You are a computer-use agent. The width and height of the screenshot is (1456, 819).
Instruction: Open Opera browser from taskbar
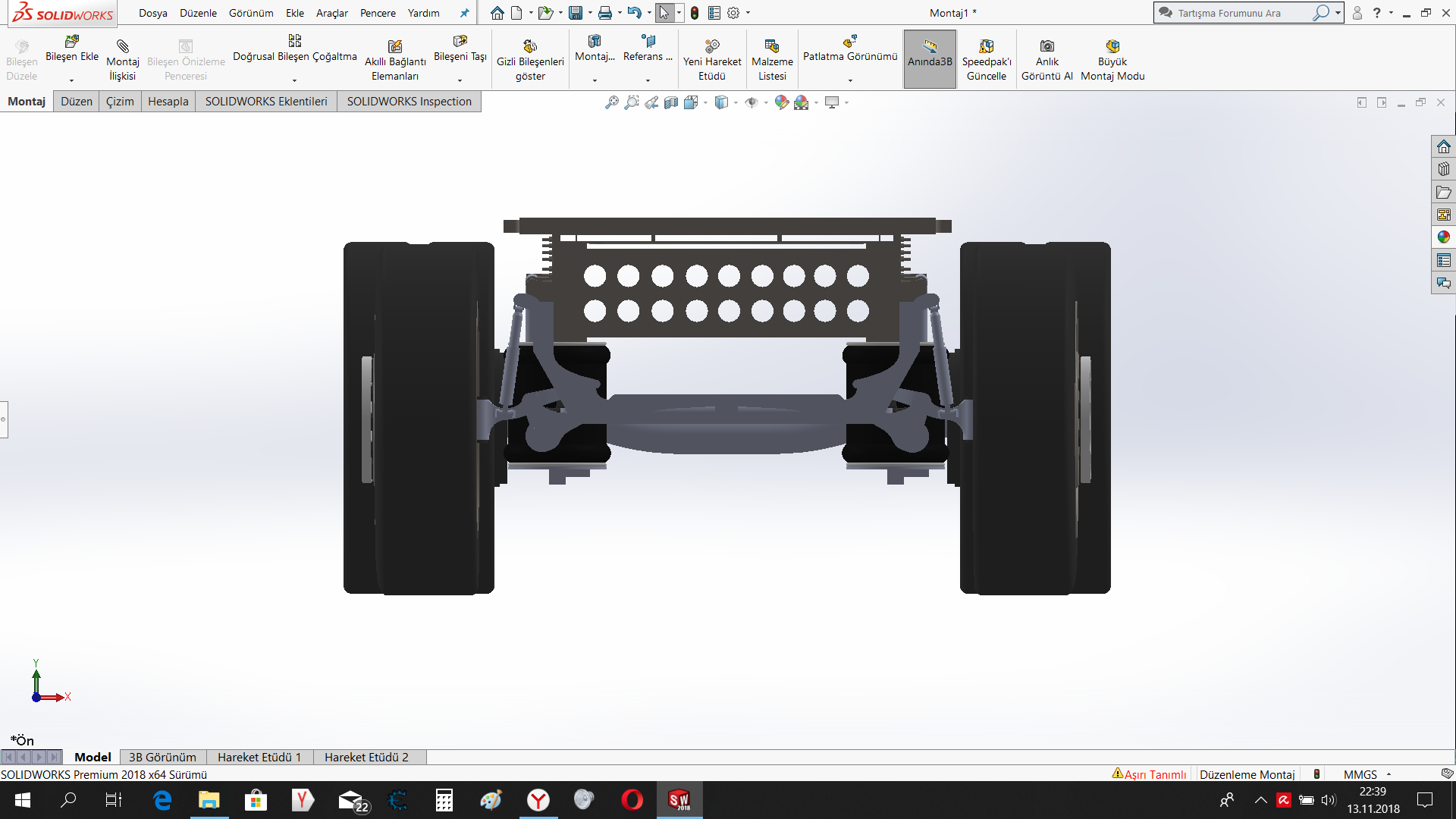632,800
